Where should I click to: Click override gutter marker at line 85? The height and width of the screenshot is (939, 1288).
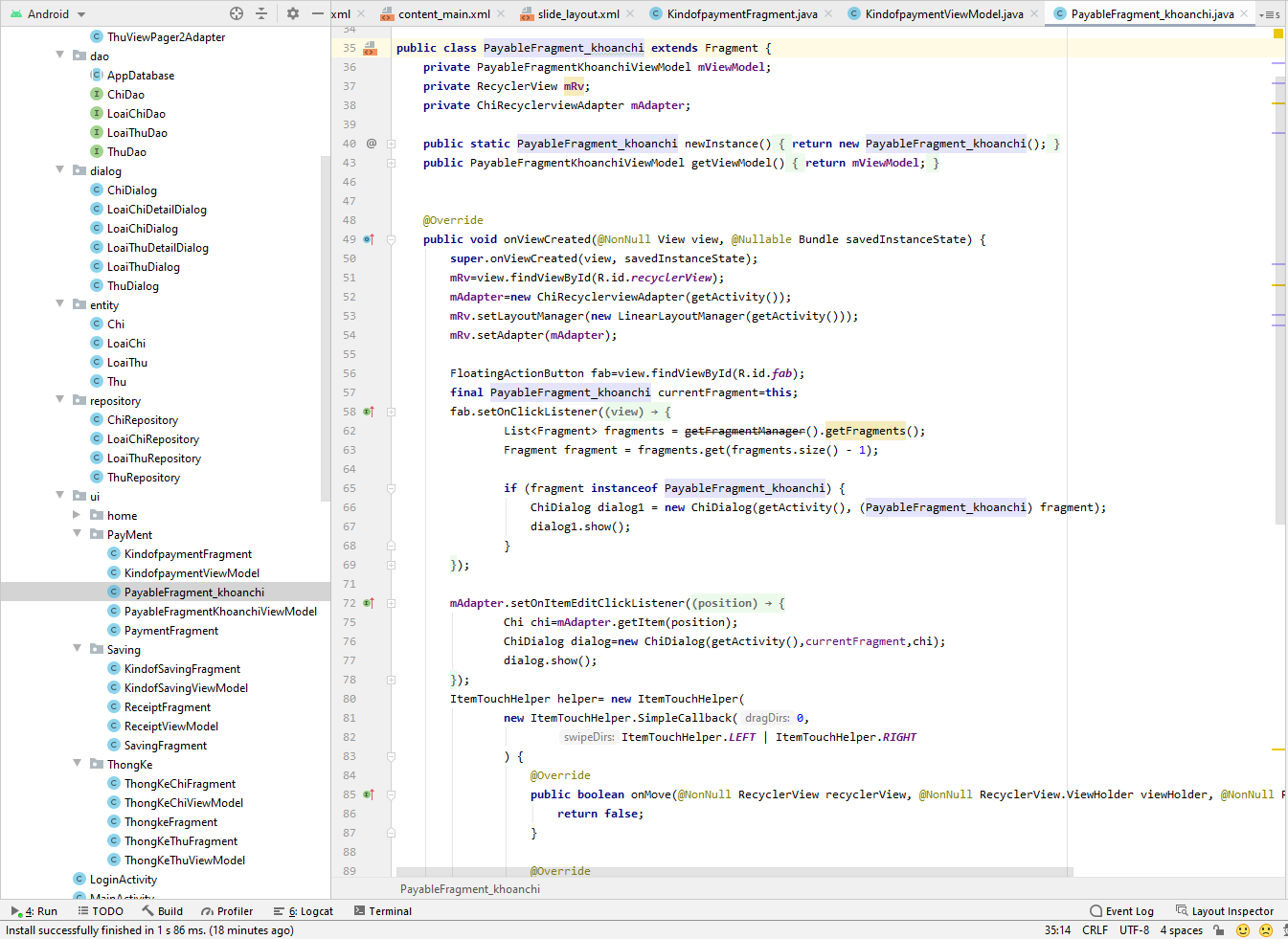[370, 794]
